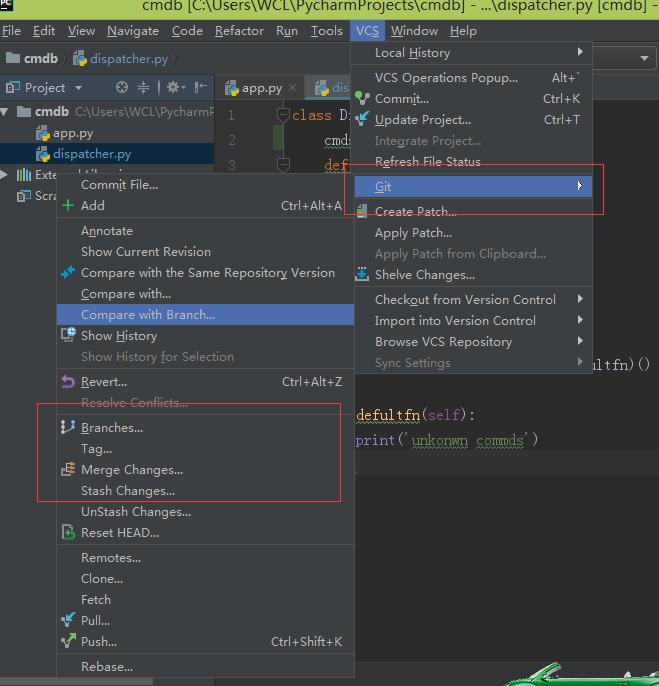Open VCS Operations Popup... entry
This screenshot has height=686, width=659.
point(473,77)
